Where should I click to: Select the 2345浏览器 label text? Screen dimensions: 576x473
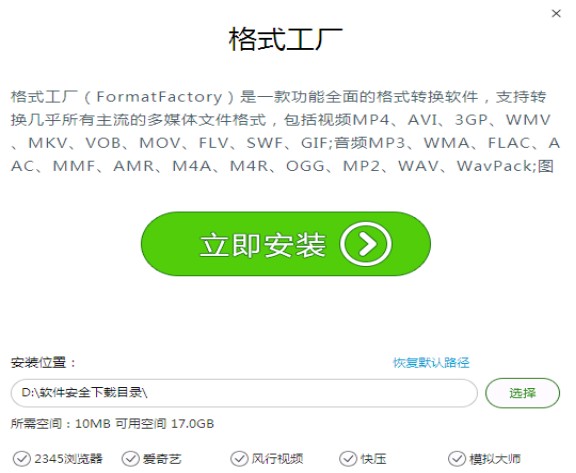point(69,459)
